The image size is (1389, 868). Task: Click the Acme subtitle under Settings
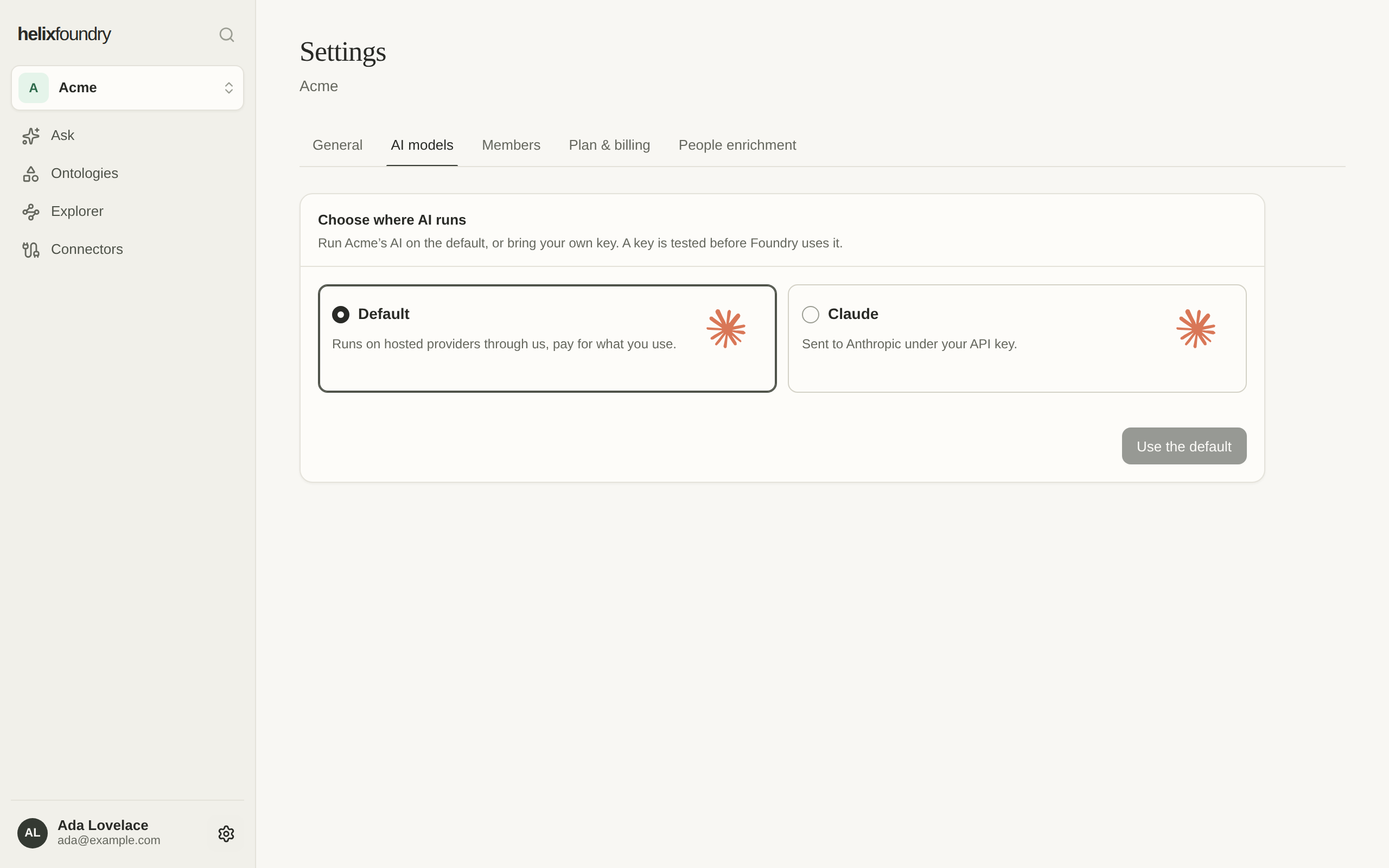pos(318,86)
